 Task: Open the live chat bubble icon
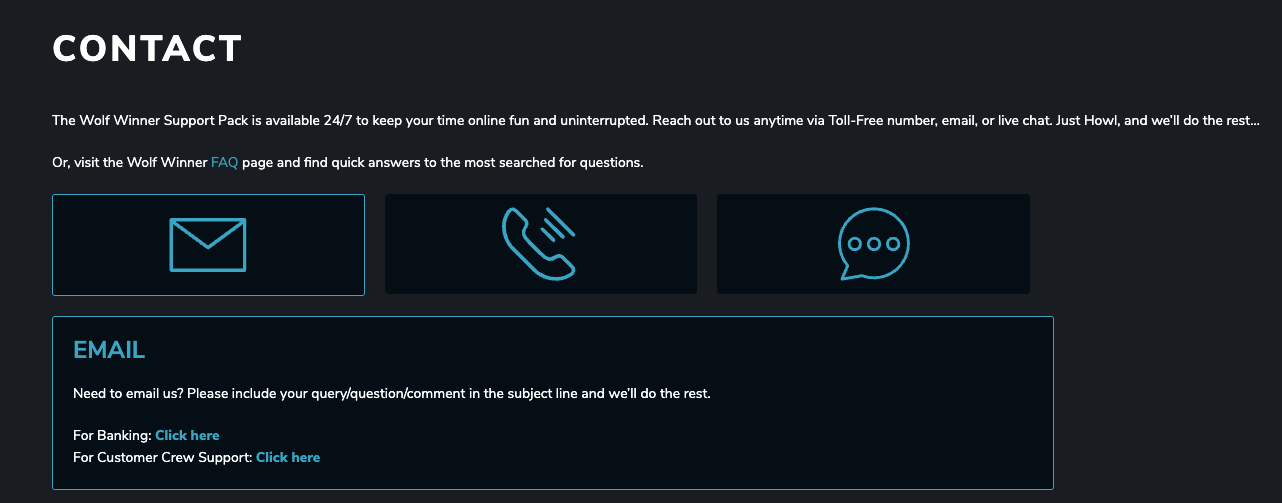click(873, 244)
